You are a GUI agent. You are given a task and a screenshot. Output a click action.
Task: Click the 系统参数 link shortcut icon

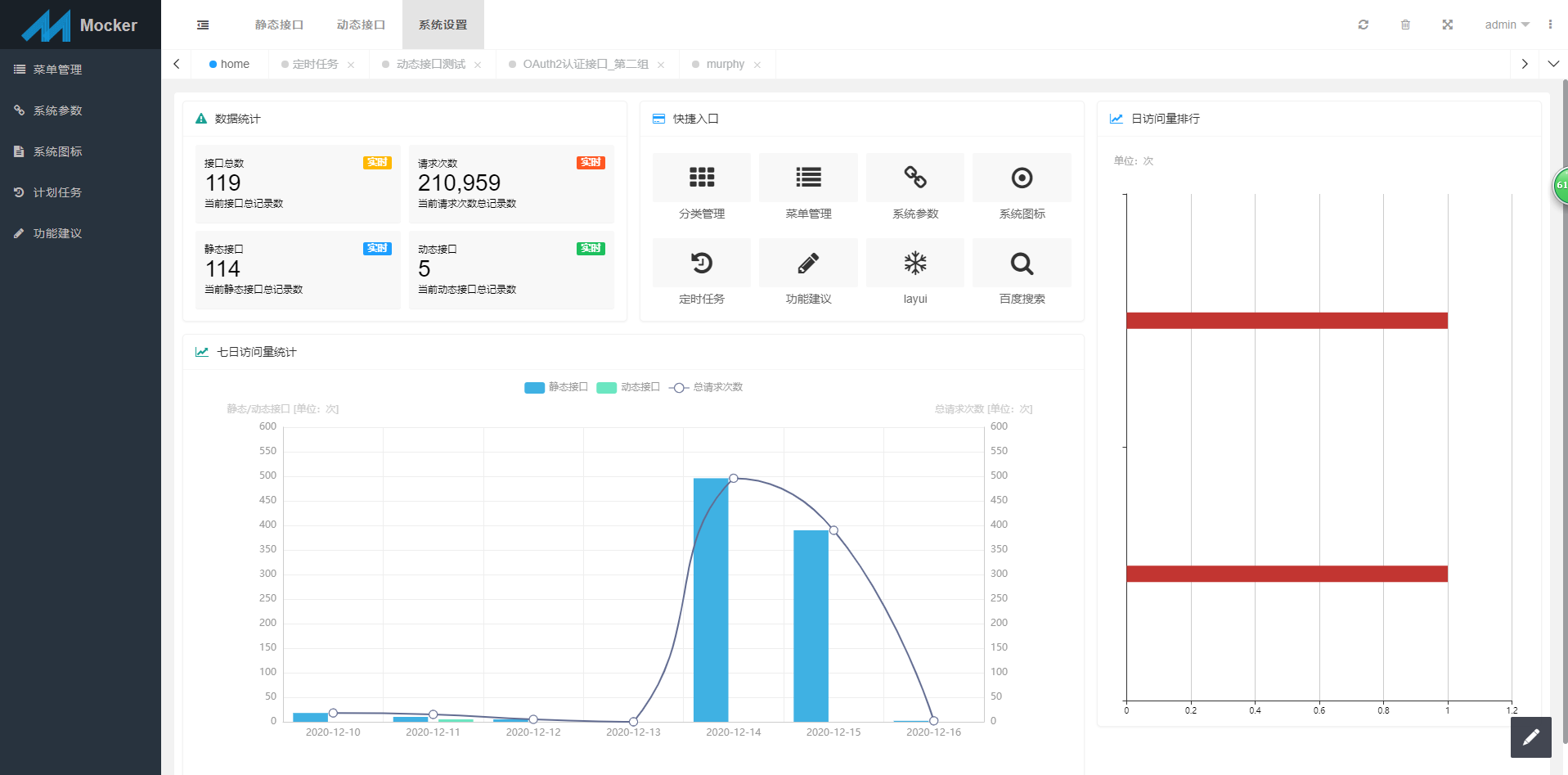click(x=914, y=178)
